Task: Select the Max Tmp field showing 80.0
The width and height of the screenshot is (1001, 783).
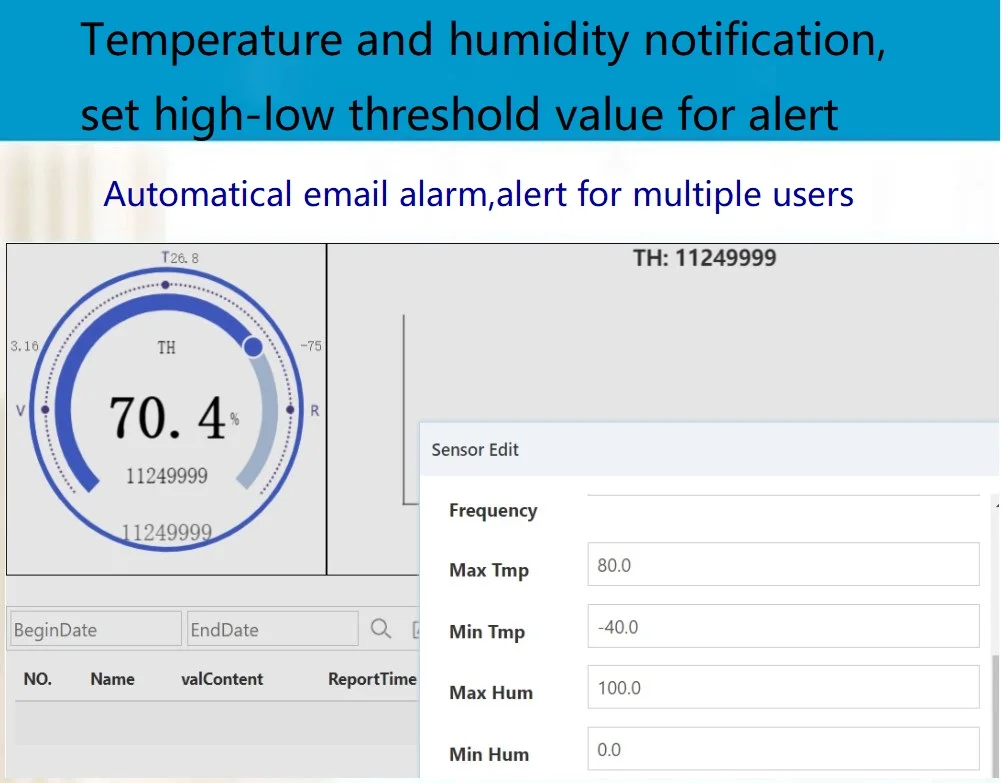Action: point(782,565)
